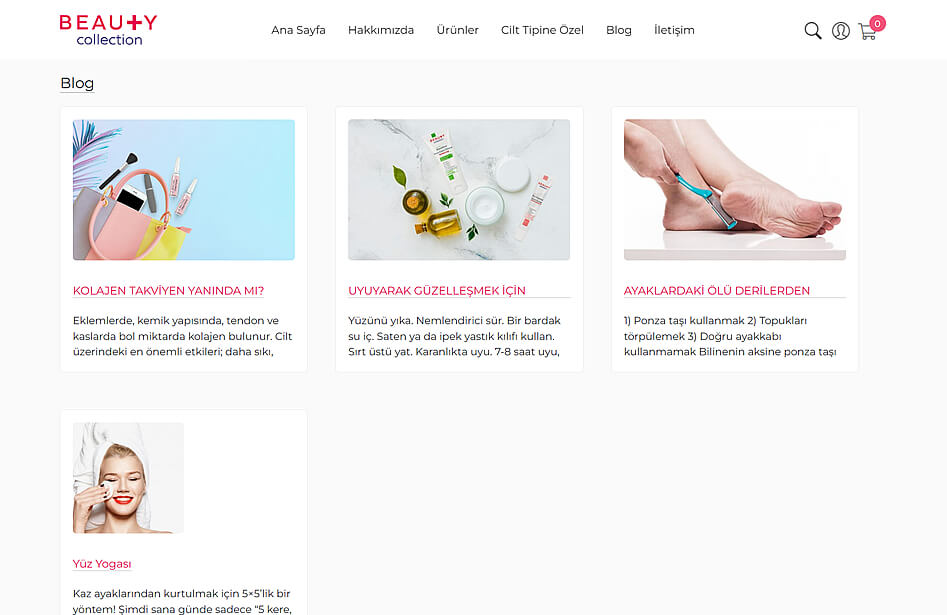The height and width of the screenshot is (615, 947).
Task: Click the cart item count badge
Action: click(878, 24)
